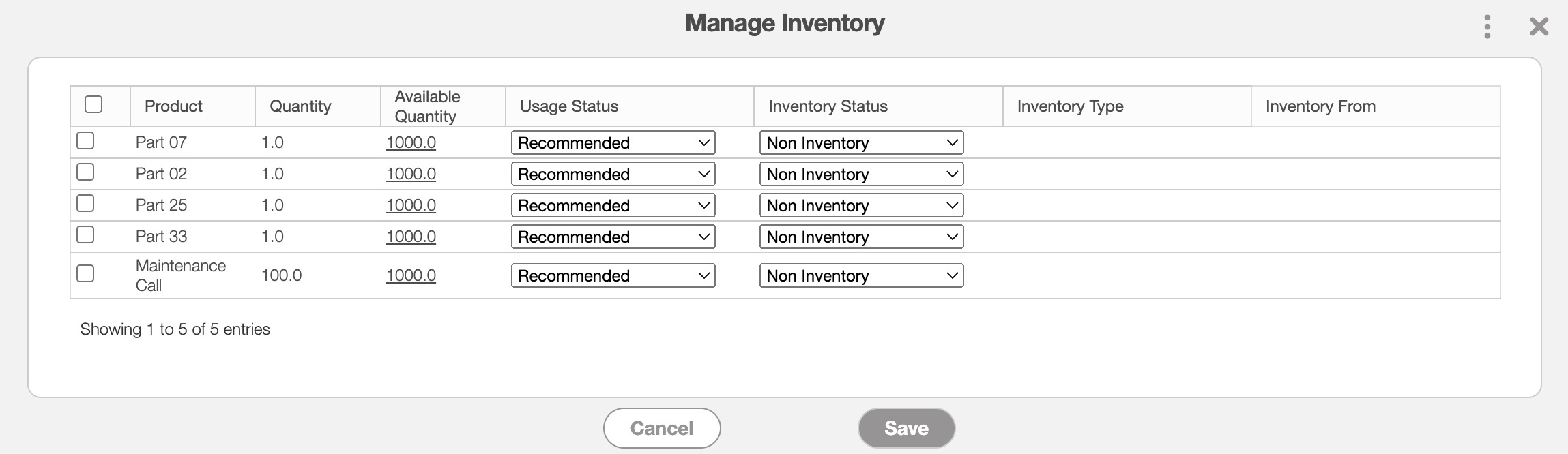The image size is (1568, 454).
Task: Select the Part 07 row checkbox
Action: pyautogui.click(x=85, y=141)
